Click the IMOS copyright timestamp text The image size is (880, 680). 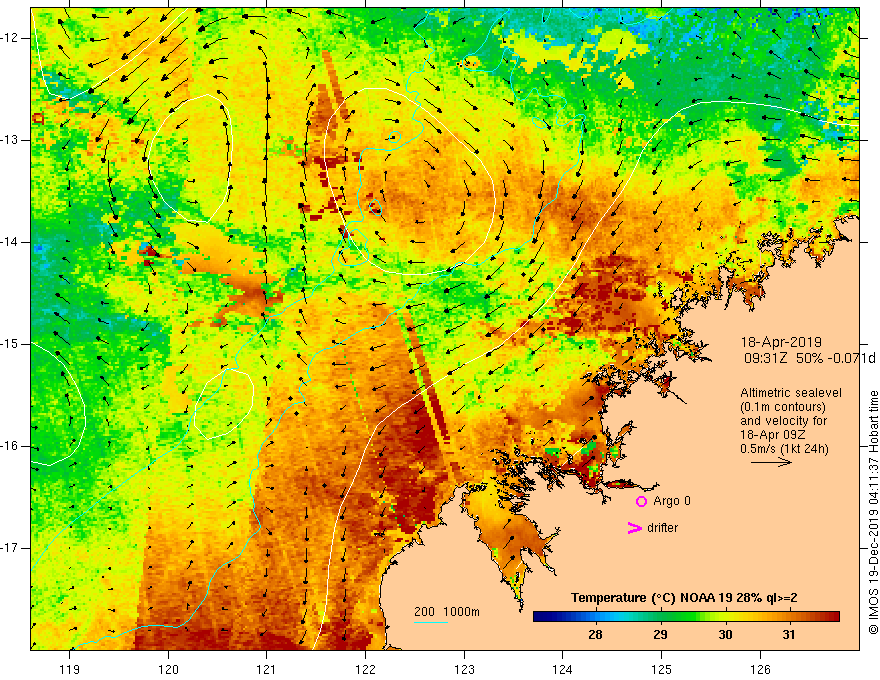(873, 512)
